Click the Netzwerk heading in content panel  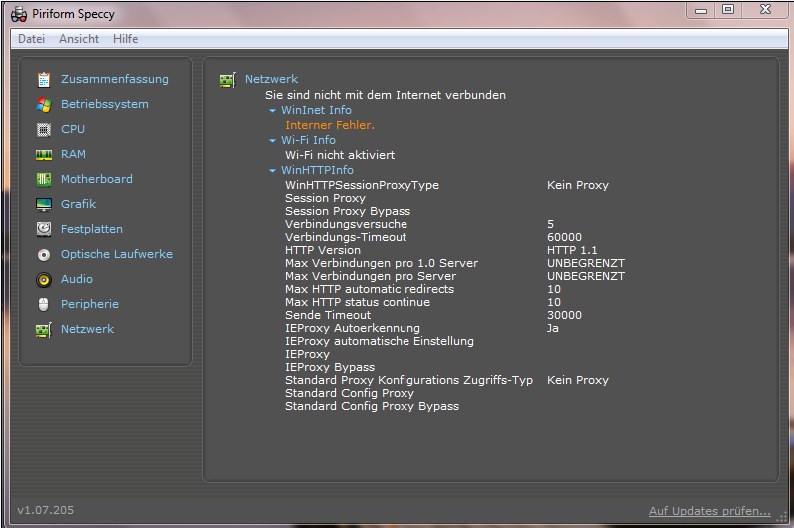pyautogui.click(x=271, y=79)
